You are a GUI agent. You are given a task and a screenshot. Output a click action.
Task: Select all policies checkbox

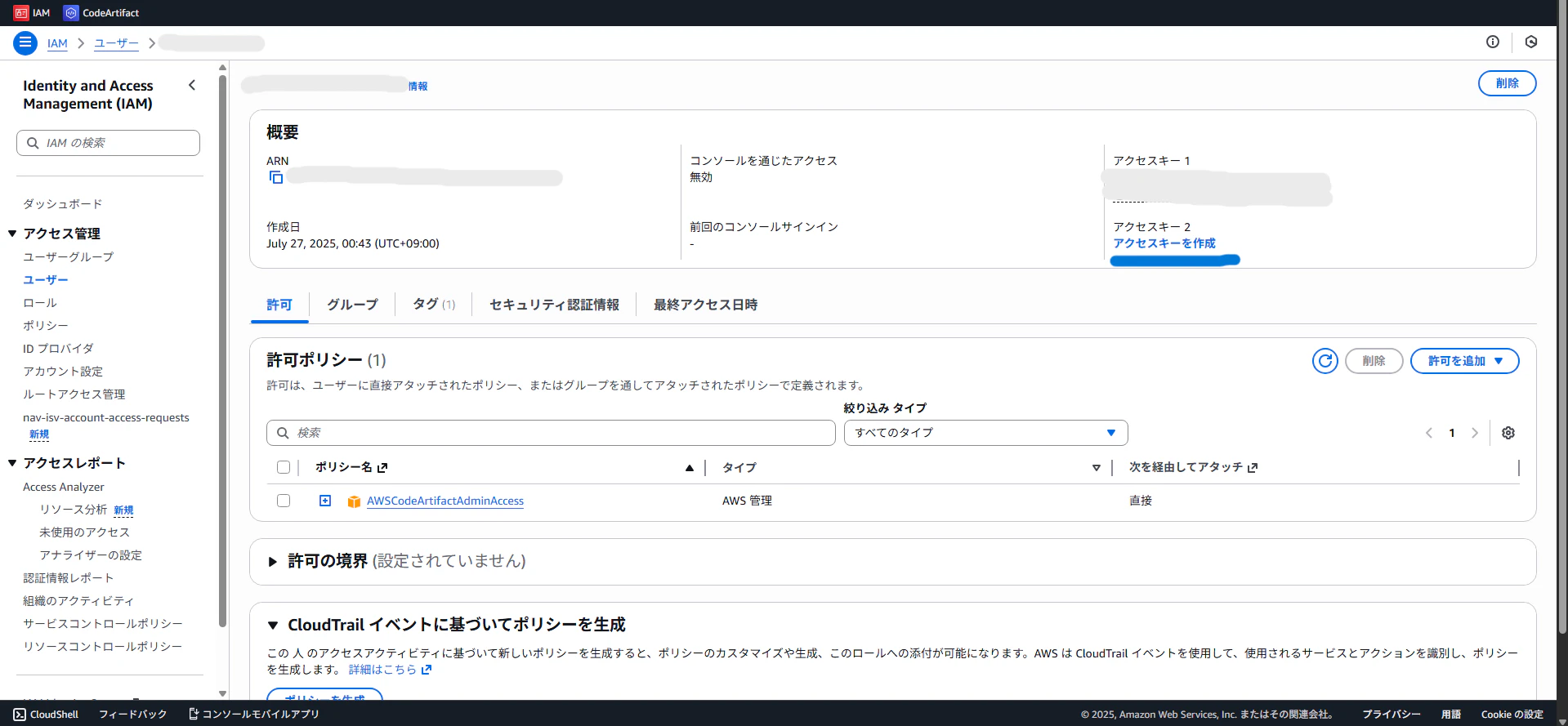[284, 467]
